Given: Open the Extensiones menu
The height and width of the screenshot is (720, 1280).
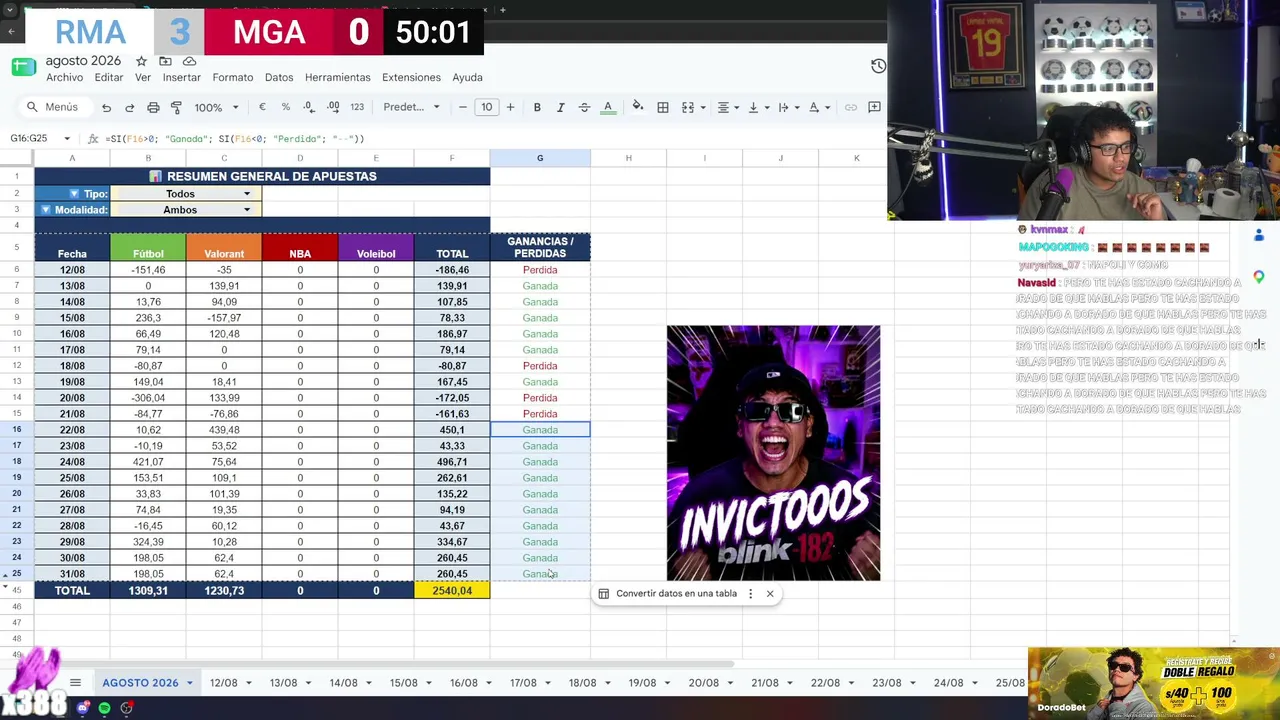Looking at the screenshot, I should 411,78.
